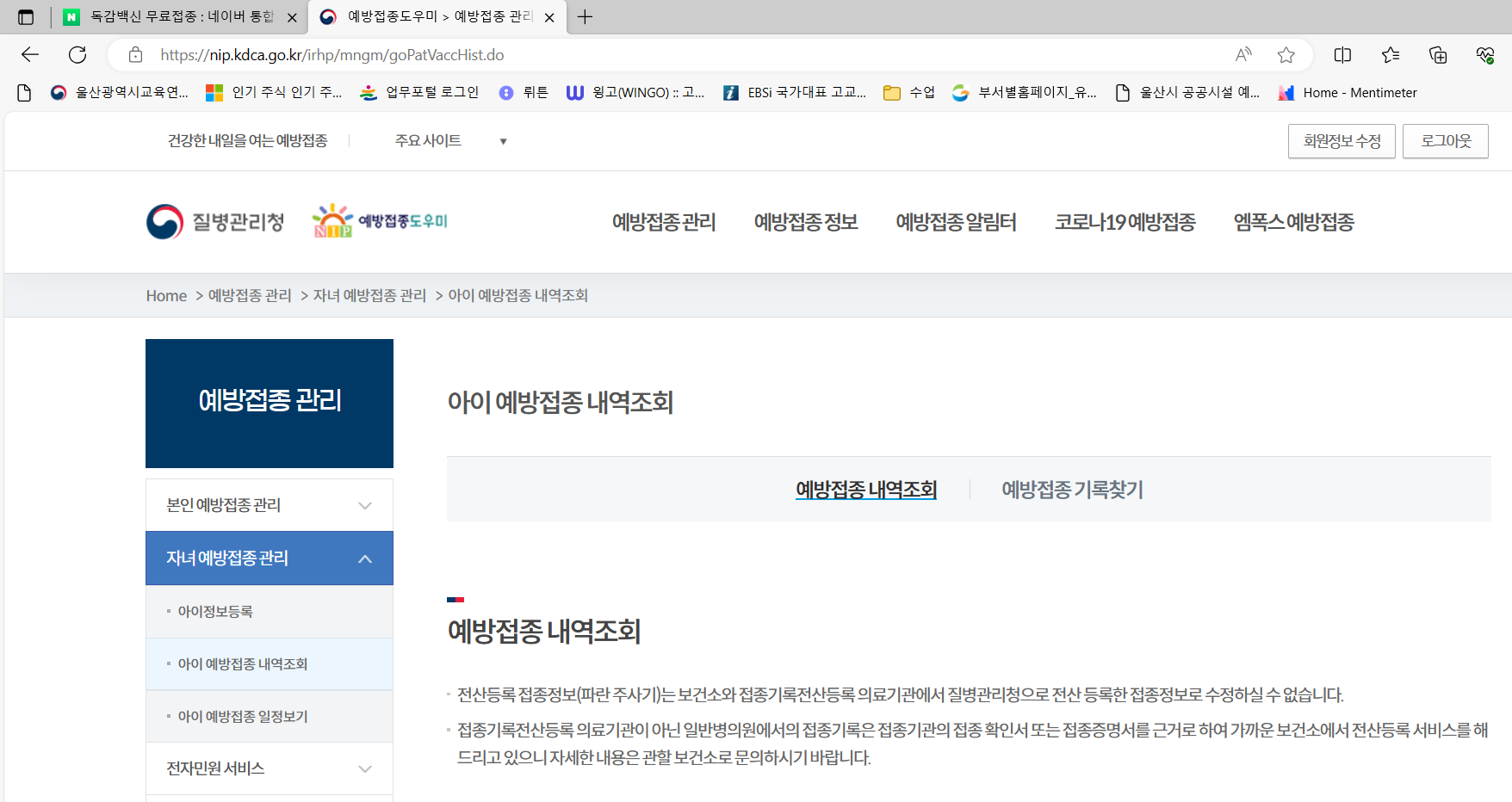Screen dimensions: 1512x802
Task: Open the 코로나19예방접종 menu
Action: (1125, 222)
